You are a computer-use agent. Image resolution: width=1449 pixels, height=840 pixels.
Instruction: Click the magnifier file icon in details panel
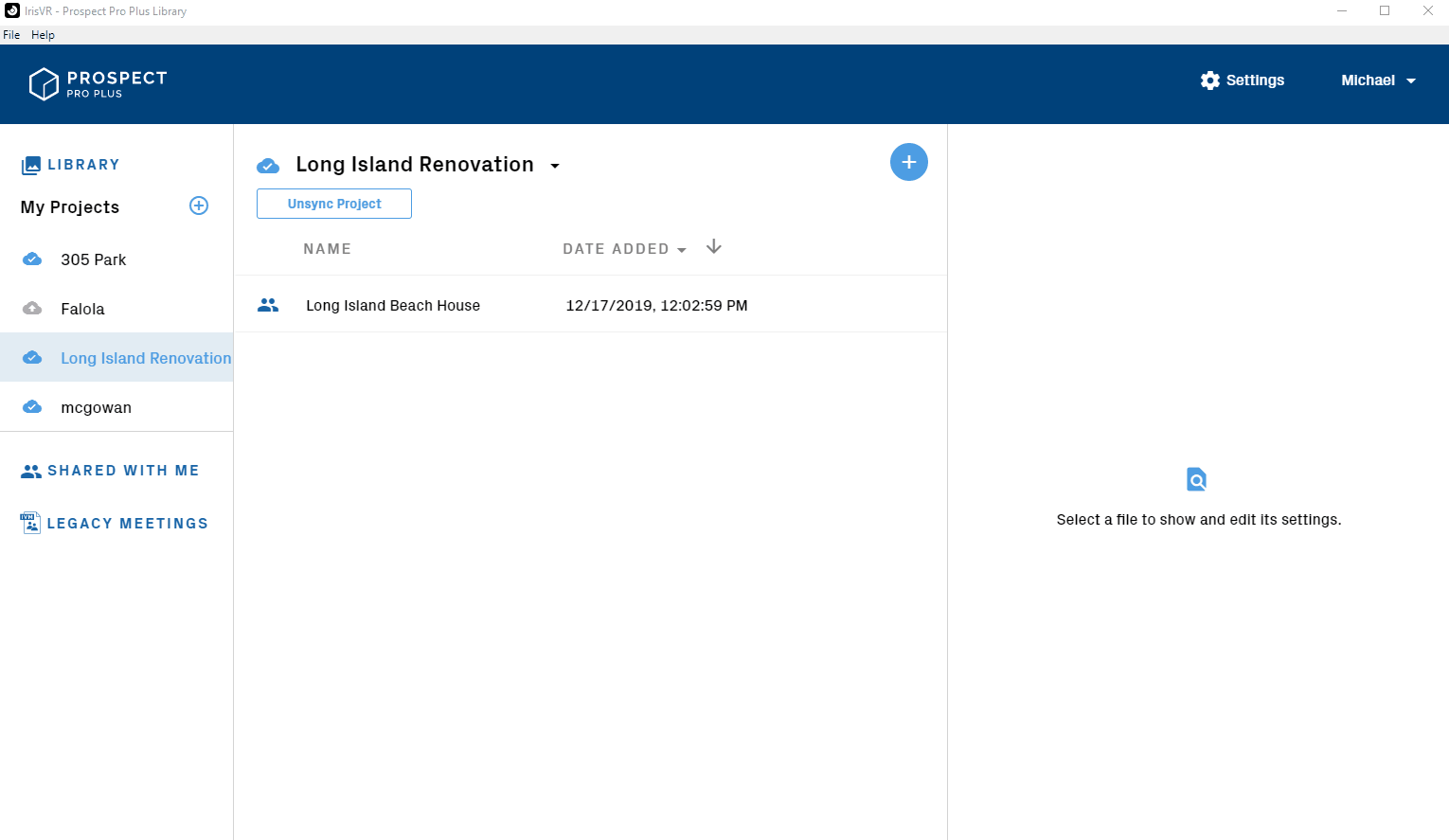point(1197,479)
